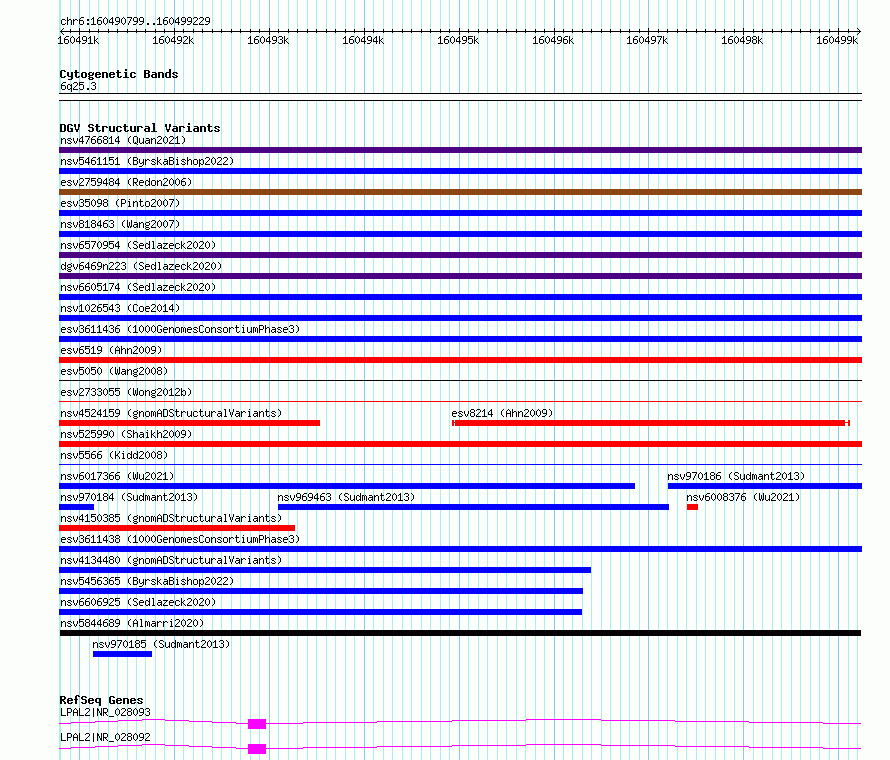Click the dgv6469n223 (Sedlazeck2020) label
The height and width of the screenshot is (760, 890).
coord(141,266)
